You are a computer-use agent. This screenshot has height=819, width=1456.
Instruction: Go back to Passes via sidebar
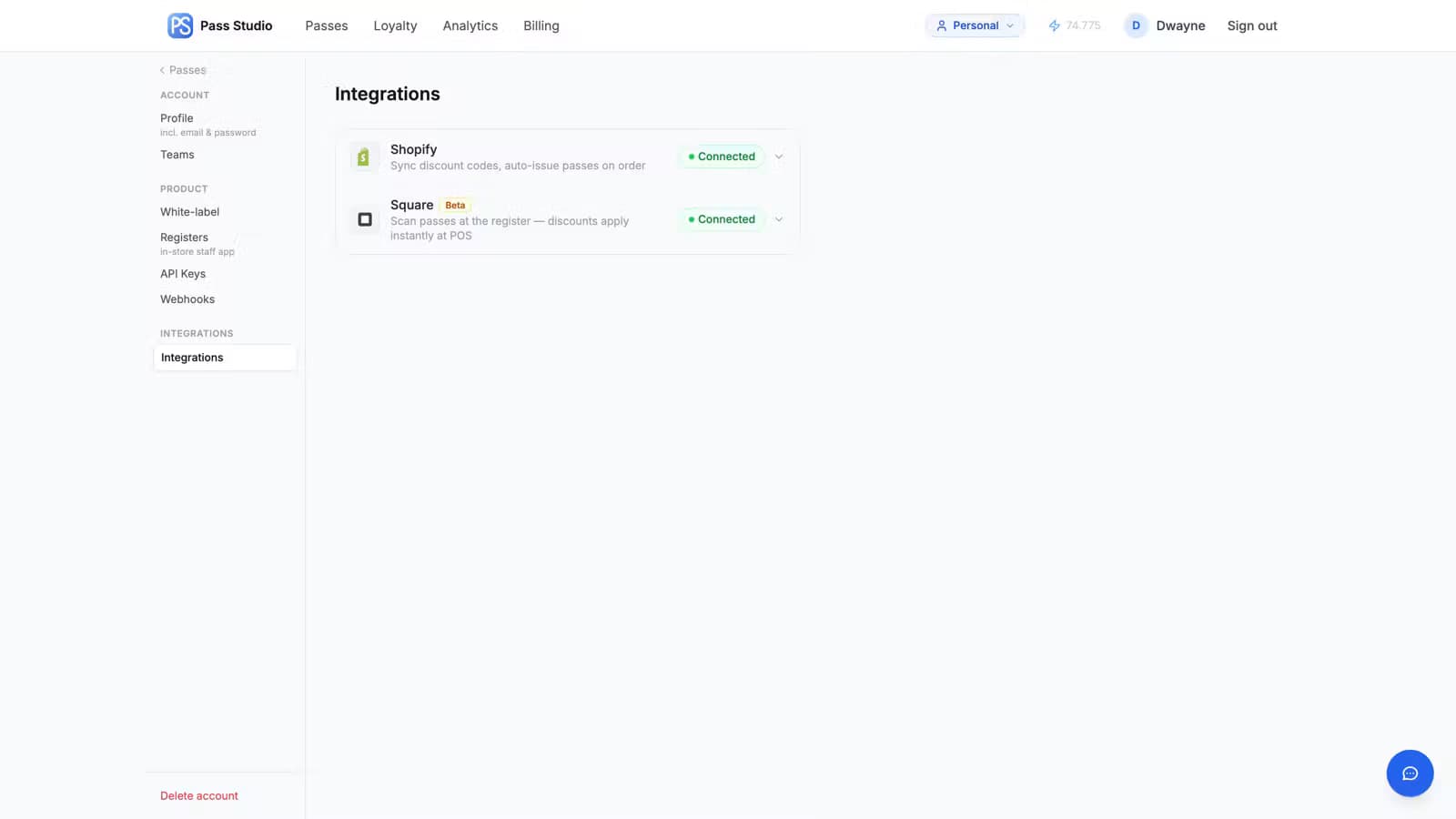click(x=183, y=70)
